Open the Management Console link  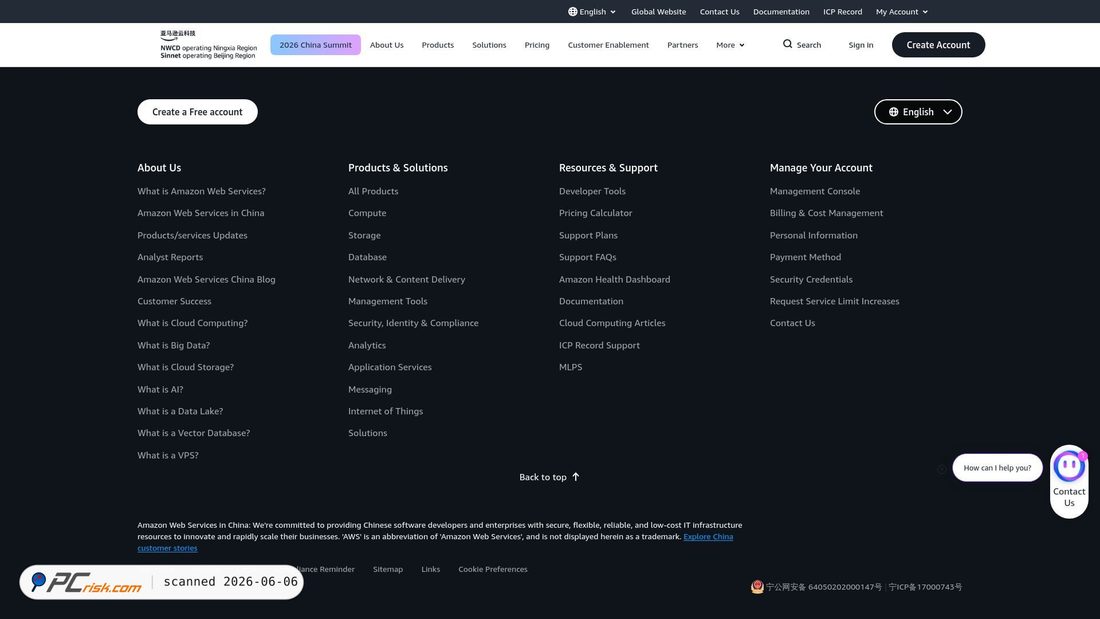[814, 191]
